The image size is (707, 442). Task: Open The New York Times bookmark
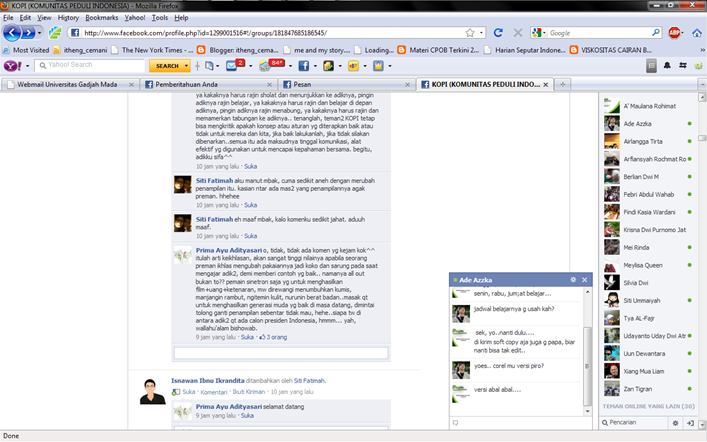152,50
